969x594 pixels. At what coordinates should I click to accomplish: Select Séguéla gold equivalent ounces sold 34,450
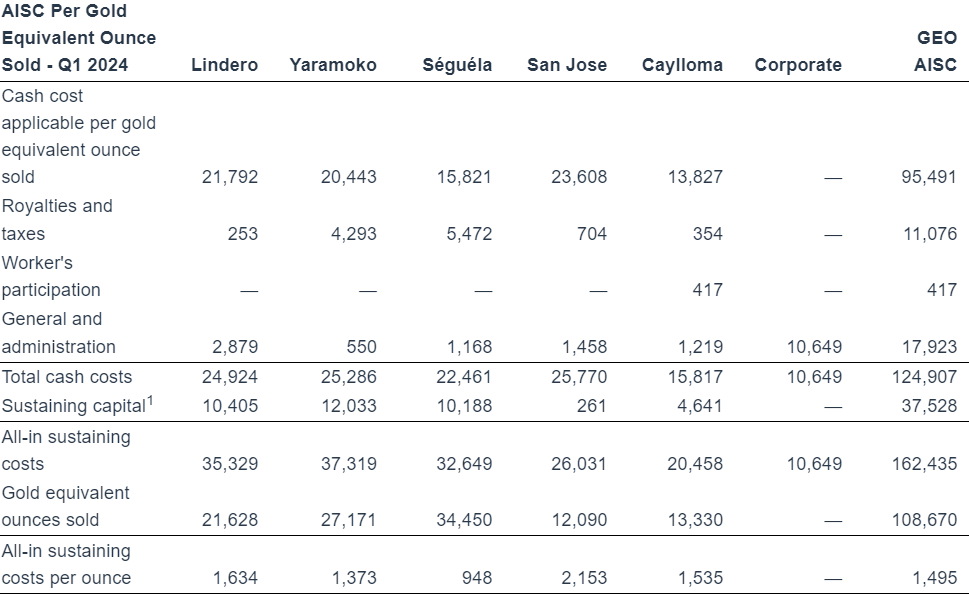[466, 520]
